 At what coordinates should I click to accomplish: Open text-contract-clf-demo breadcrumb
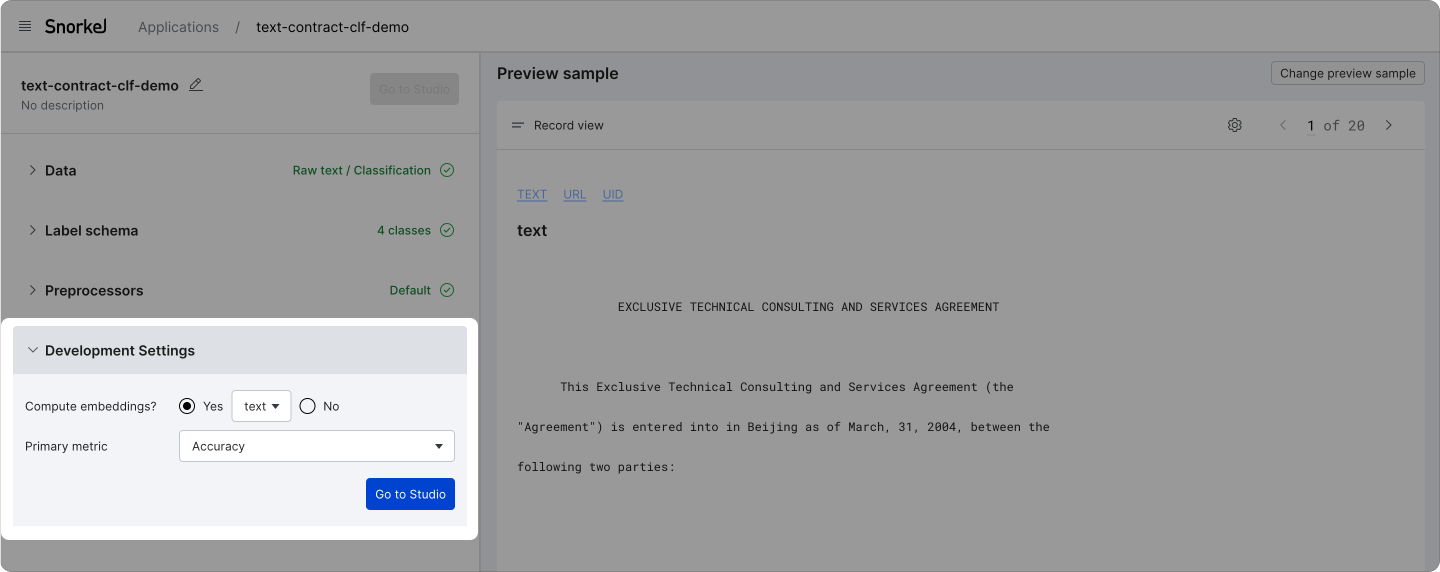332,27
